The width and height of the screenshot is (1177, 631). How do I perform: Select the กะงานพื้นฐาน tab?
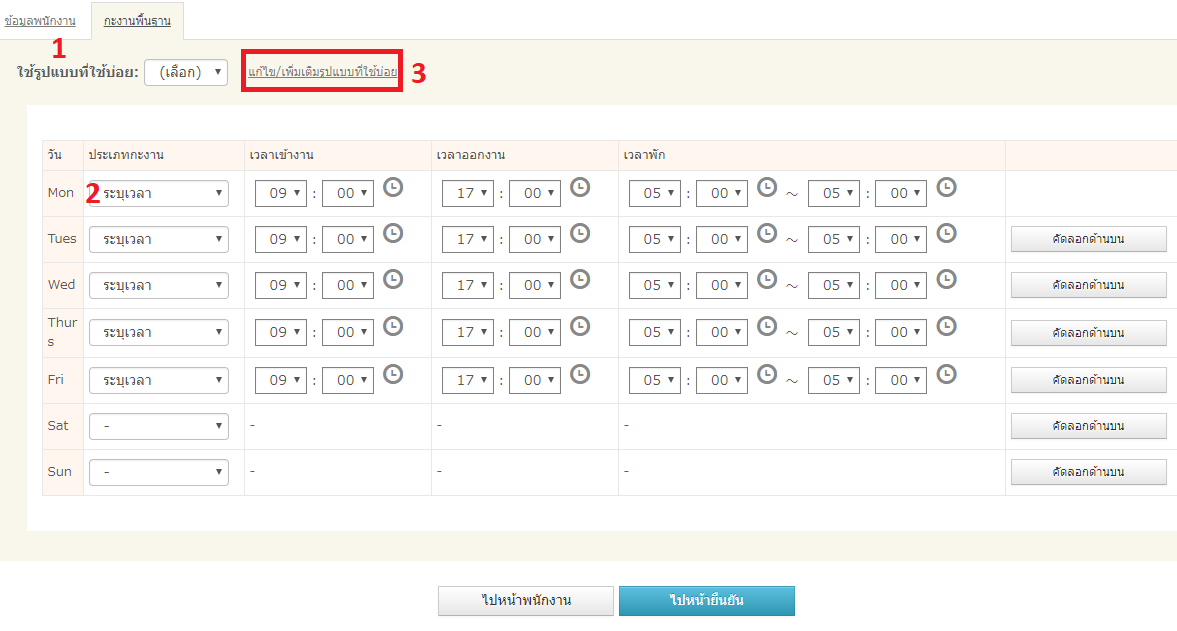[x=137, y=20]
